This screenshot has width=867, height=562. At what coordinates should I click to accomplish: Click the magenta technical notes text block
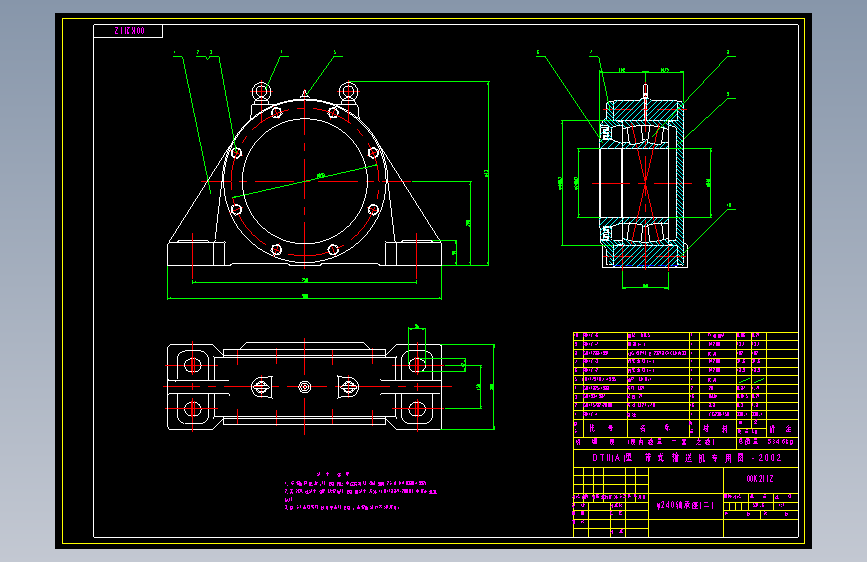(361, 491)
